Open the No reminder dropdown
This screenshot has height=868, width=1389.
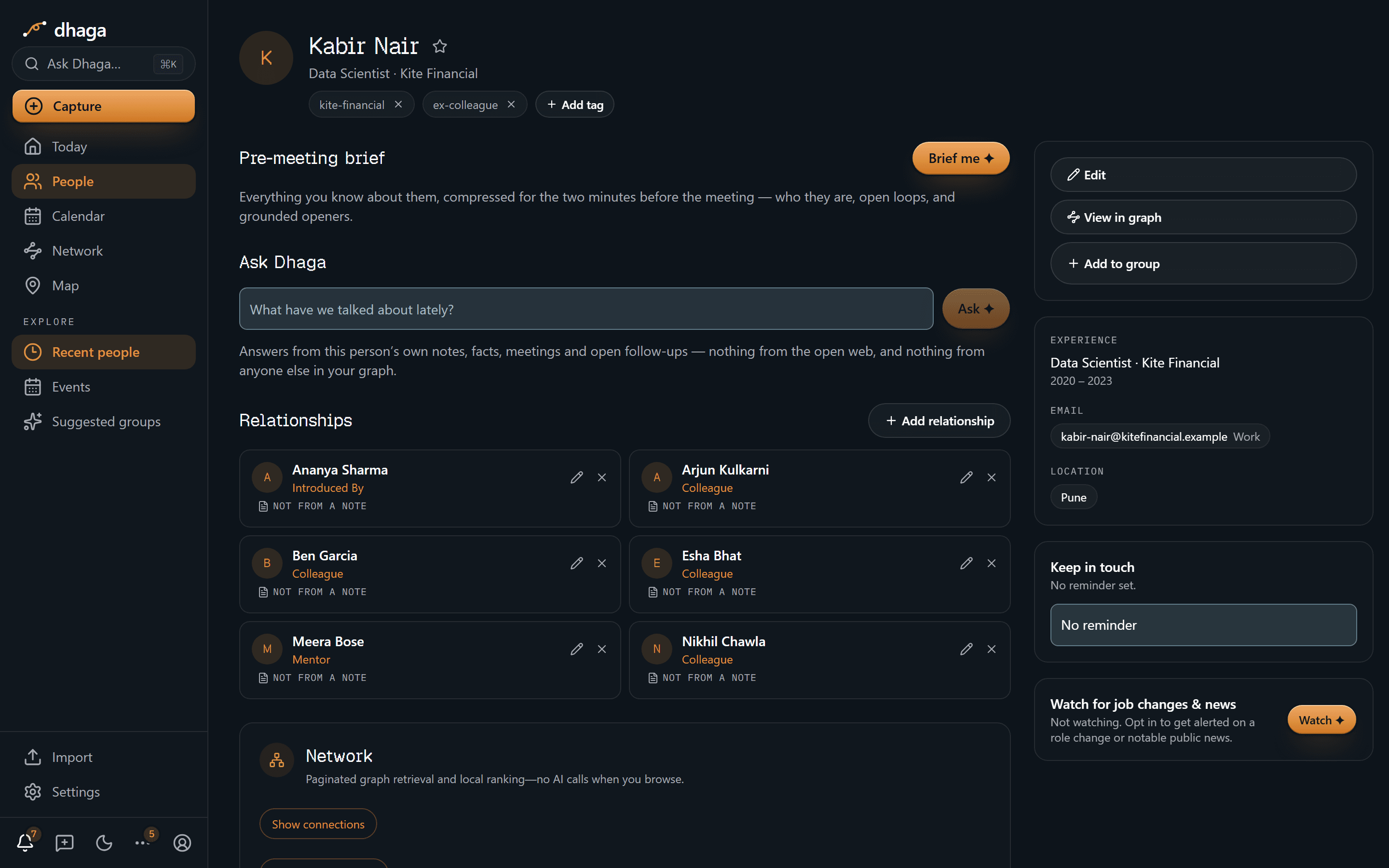tap(1203, 624)
